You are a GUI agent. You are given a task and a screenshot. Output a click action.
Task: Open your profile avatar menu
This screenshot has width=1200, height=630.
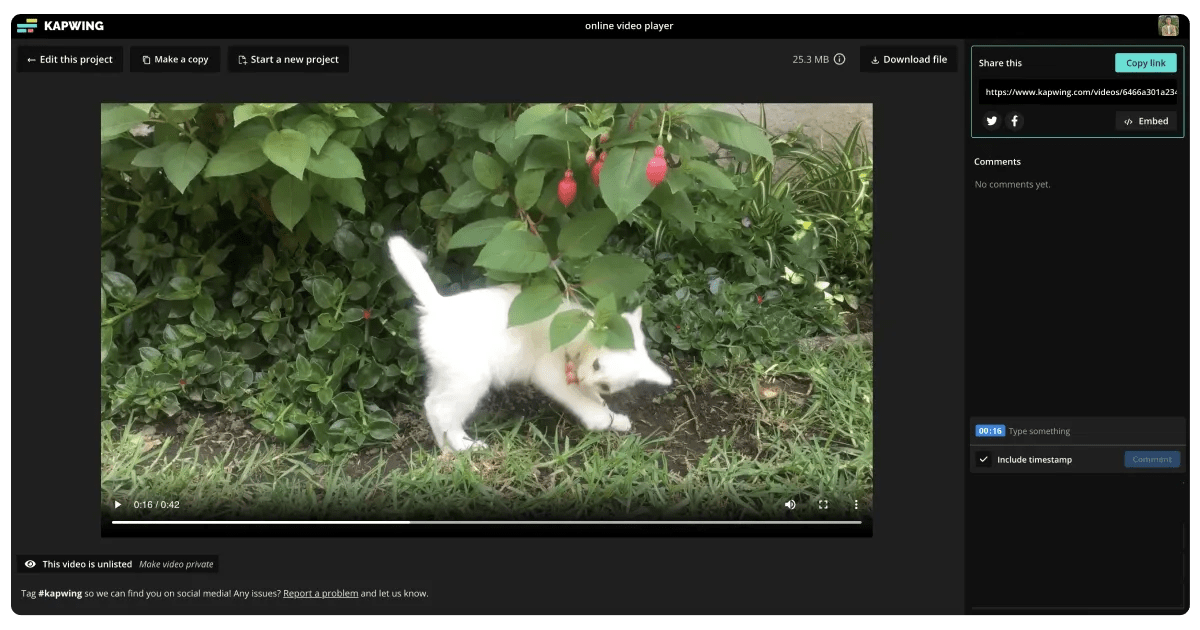(x=1169, y=25)
